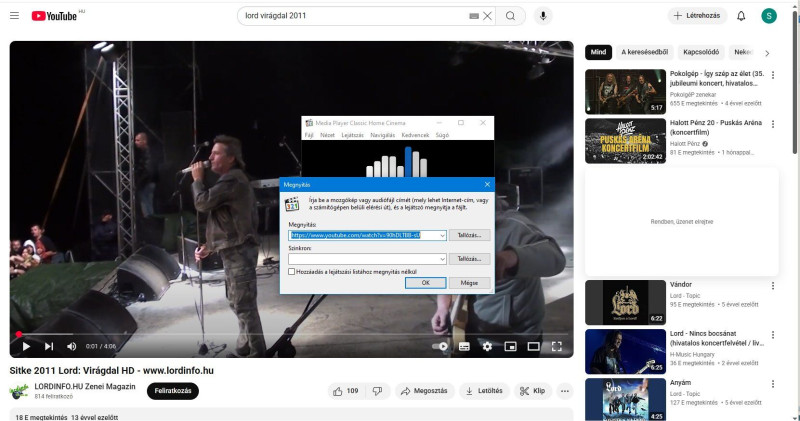Open the Anyám video title link
Image resolution: width=800 pixels, height=421 pixels.
tap(680, 383)
